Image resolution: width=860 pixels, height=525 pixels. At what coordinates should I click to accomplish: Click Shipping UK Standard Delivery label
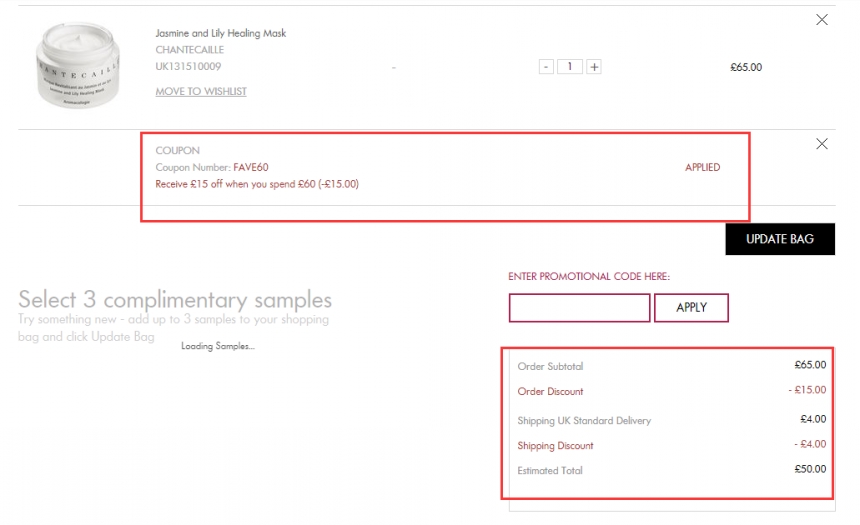584,421
